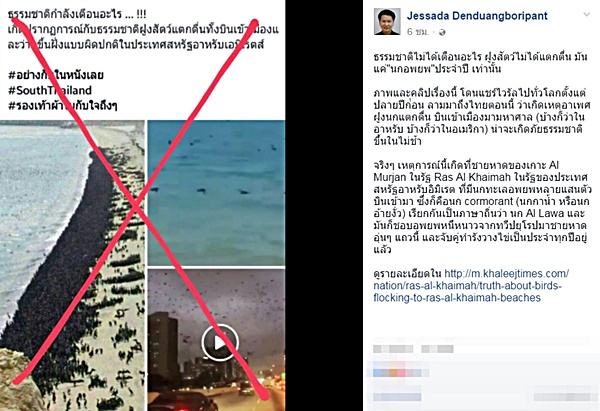Open the post options dropdown arrow

coord(586,15)
